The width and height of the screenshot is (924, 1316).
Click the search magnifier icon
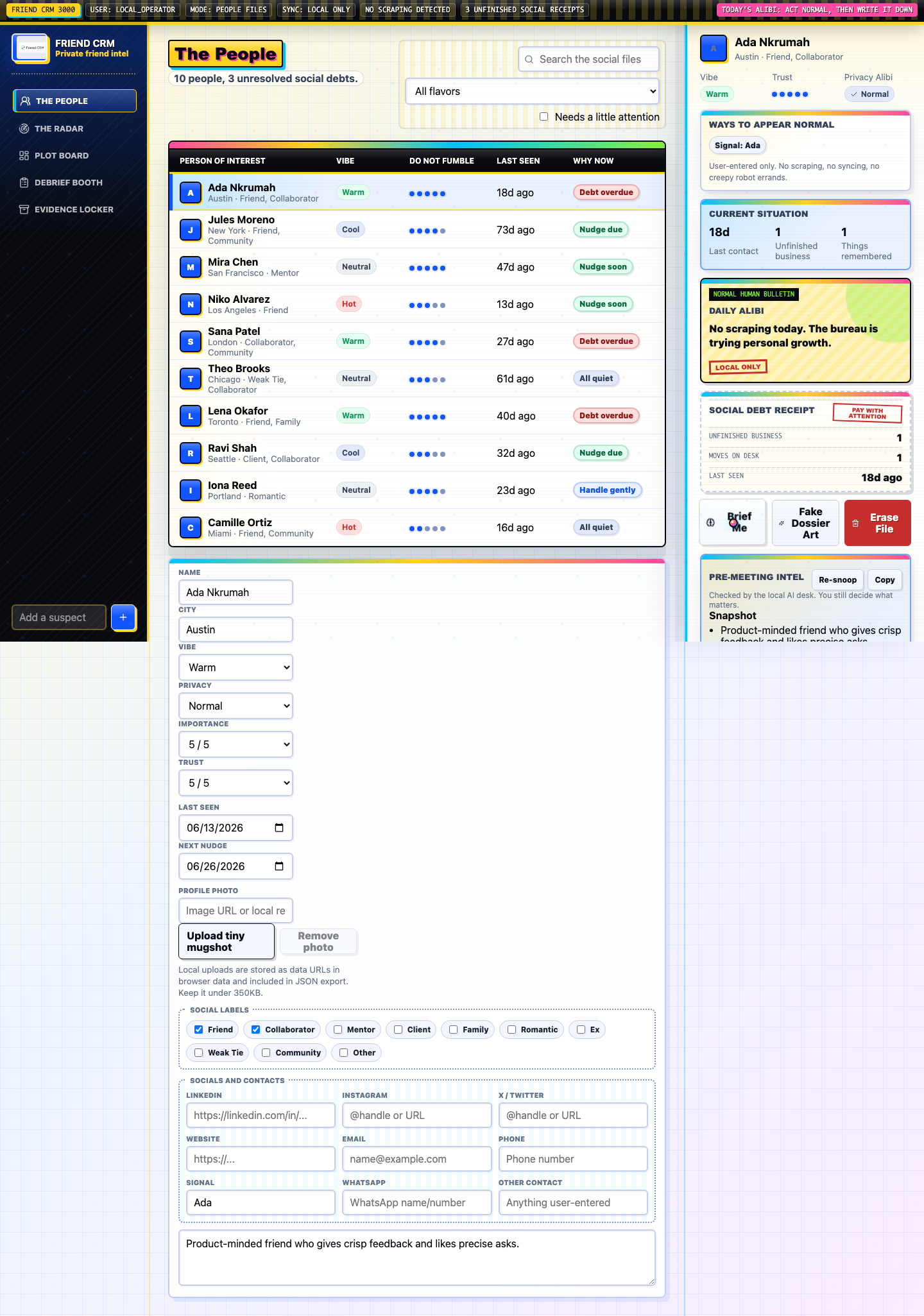click(529, 59)
